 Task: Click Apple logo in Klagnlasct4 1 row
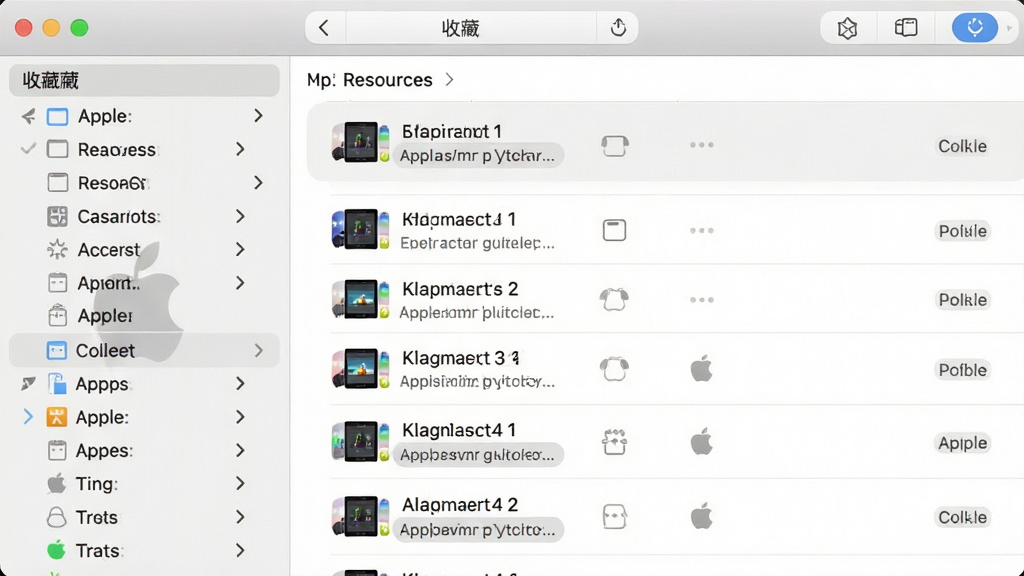click(701, 441)
